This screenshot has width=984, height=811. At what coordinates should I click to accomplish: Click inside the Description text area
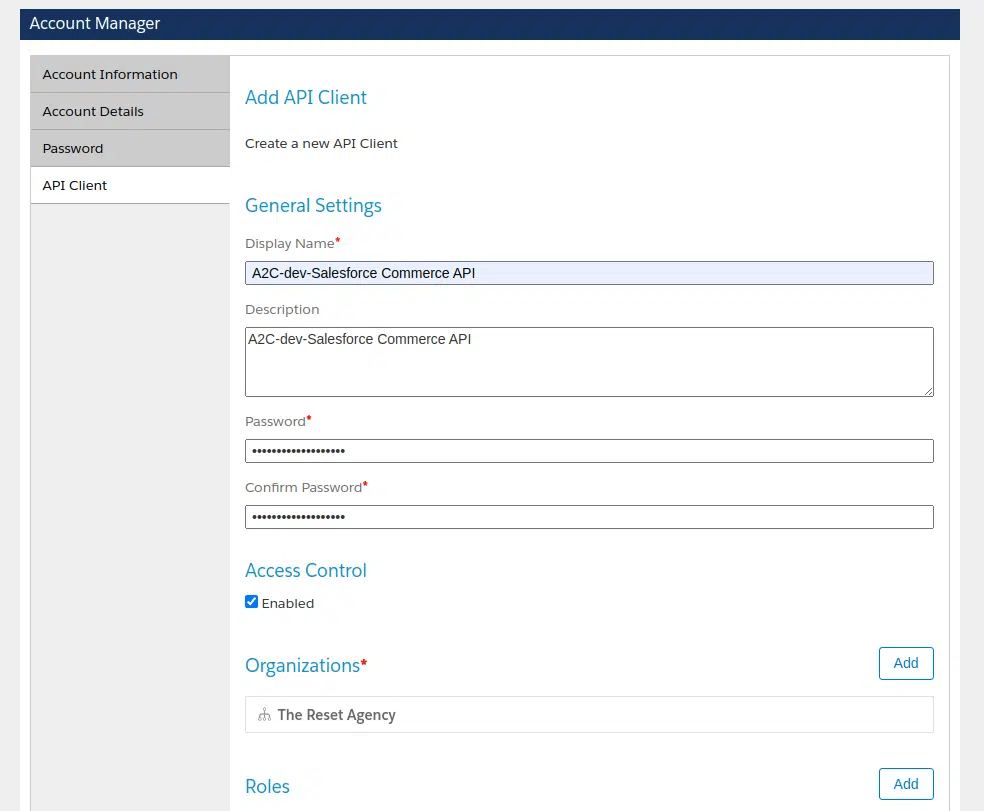pos(589,360)
